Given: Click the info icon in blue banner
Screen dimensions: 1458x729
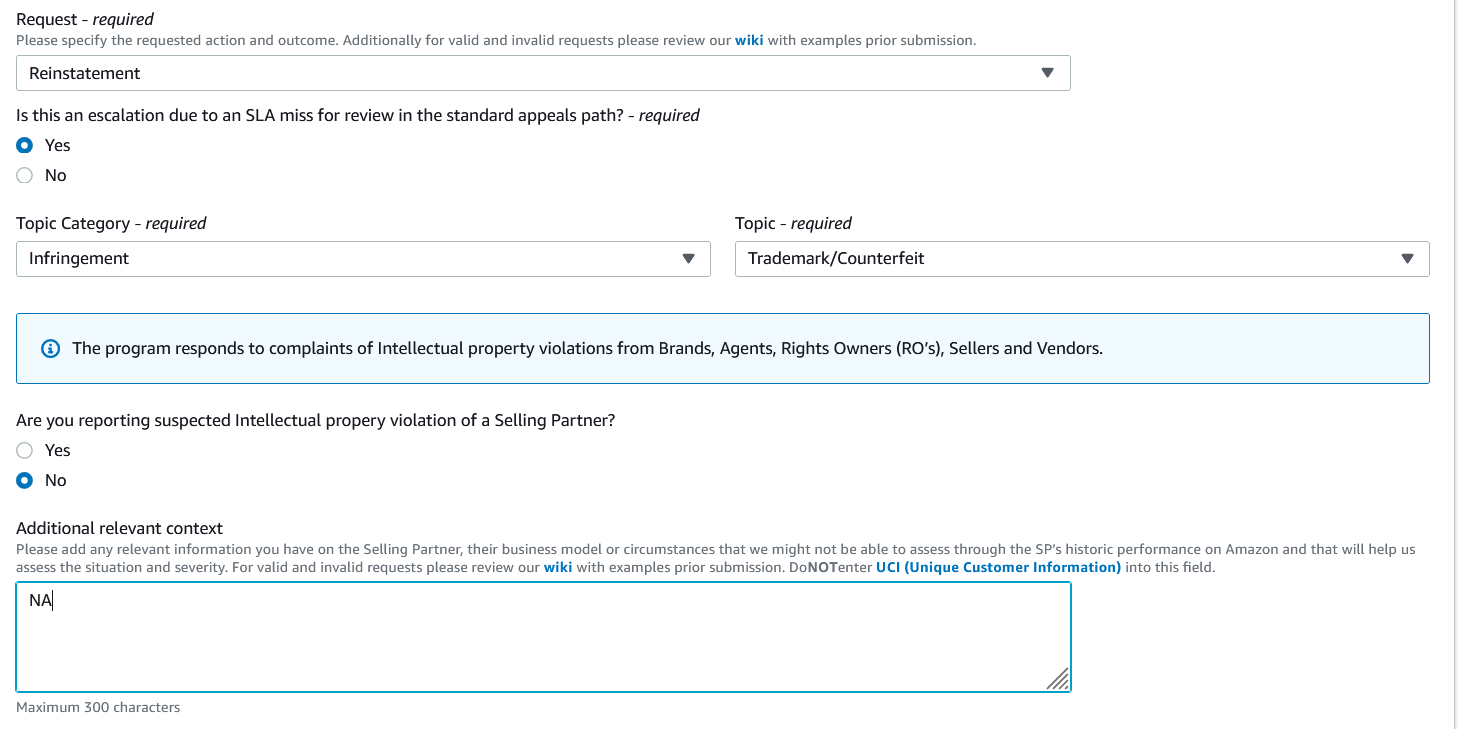Looking at the screenshot, I should pos(50,349).
